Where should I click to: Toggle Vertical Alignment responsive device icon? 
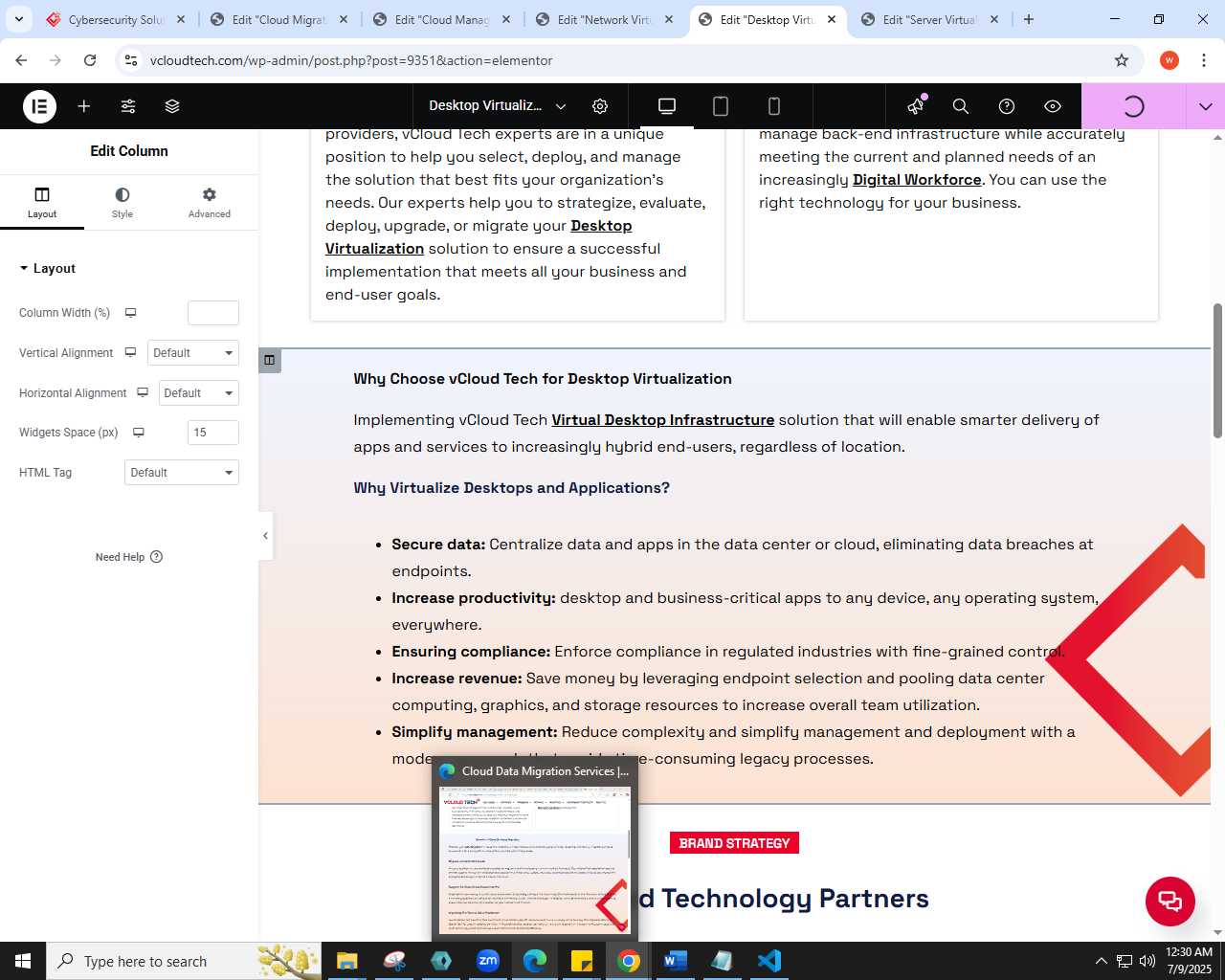(x=131, y=353)
